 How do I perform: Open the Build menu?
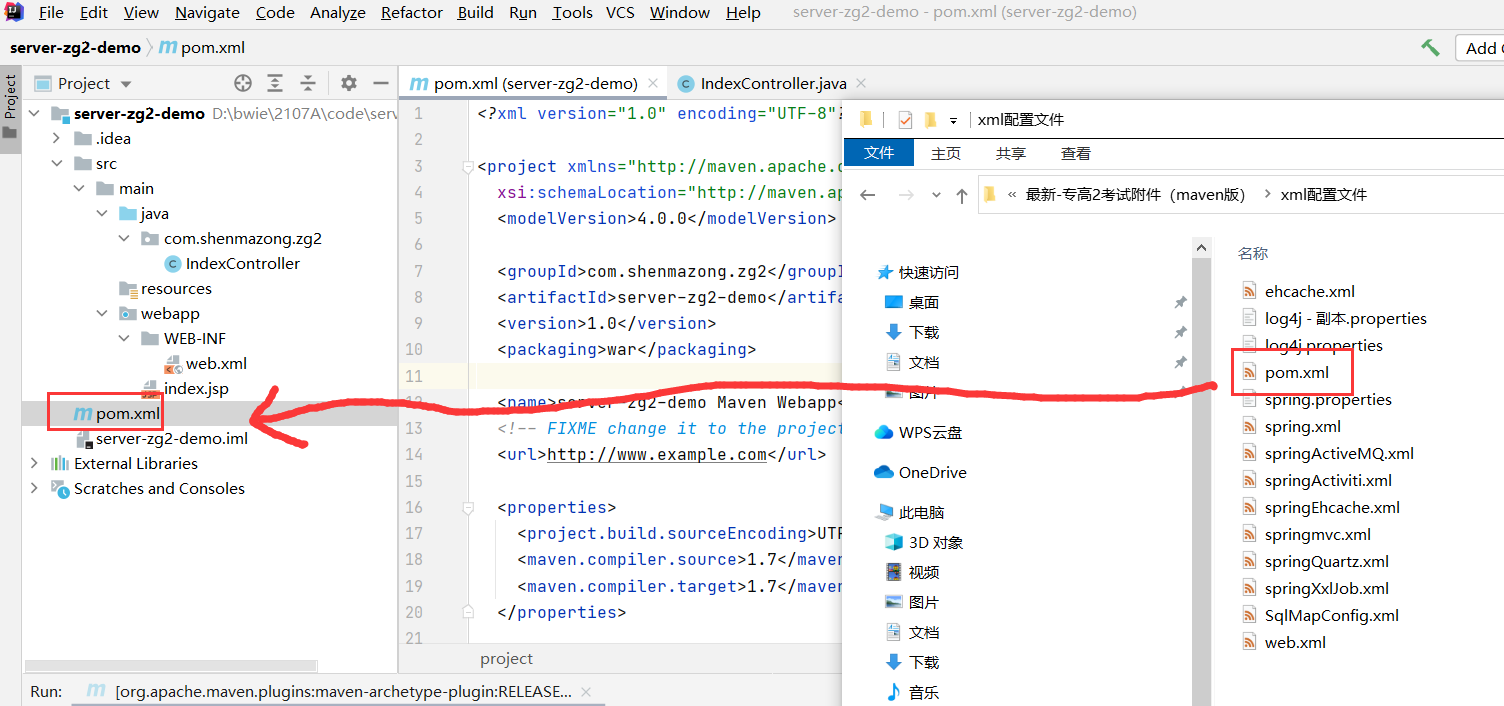(x=475, y=13)
